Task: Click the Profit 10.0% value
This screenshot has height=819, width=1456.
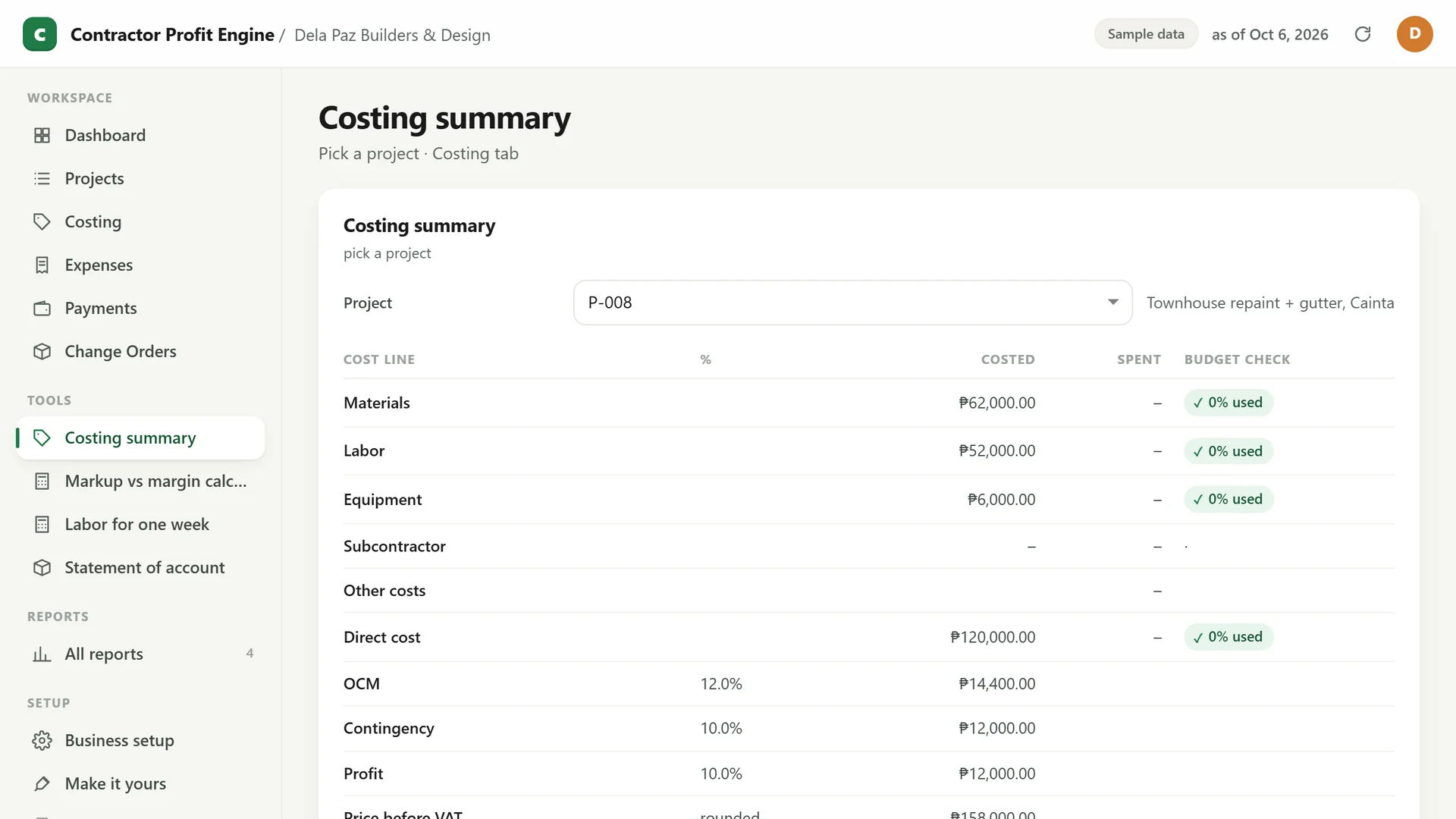Action: (721, 773)
